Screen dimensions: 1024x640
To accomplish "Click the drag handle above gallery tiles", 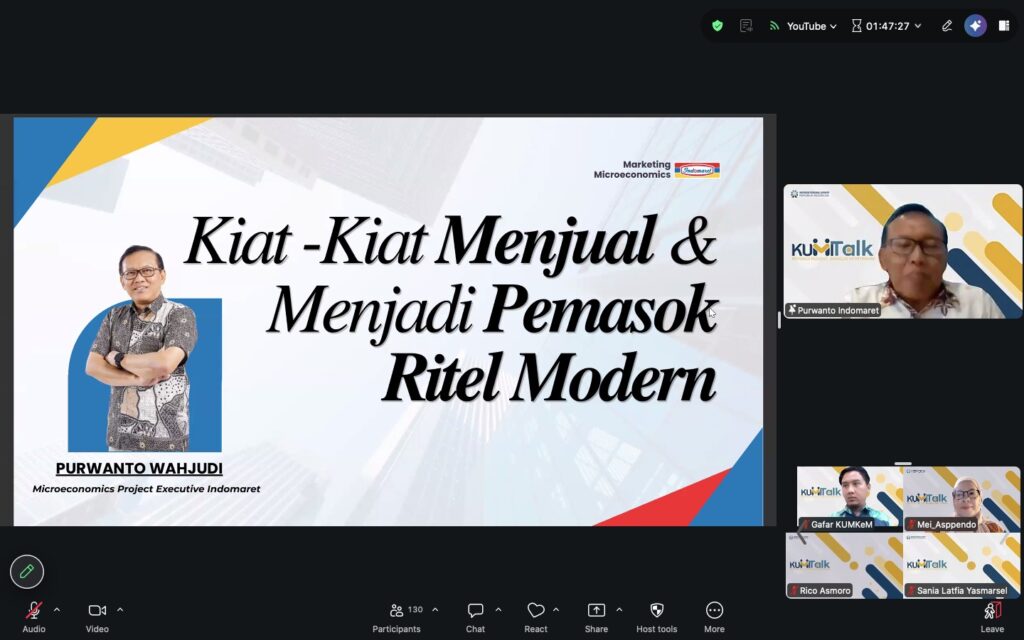I will [x=903, y=463].
